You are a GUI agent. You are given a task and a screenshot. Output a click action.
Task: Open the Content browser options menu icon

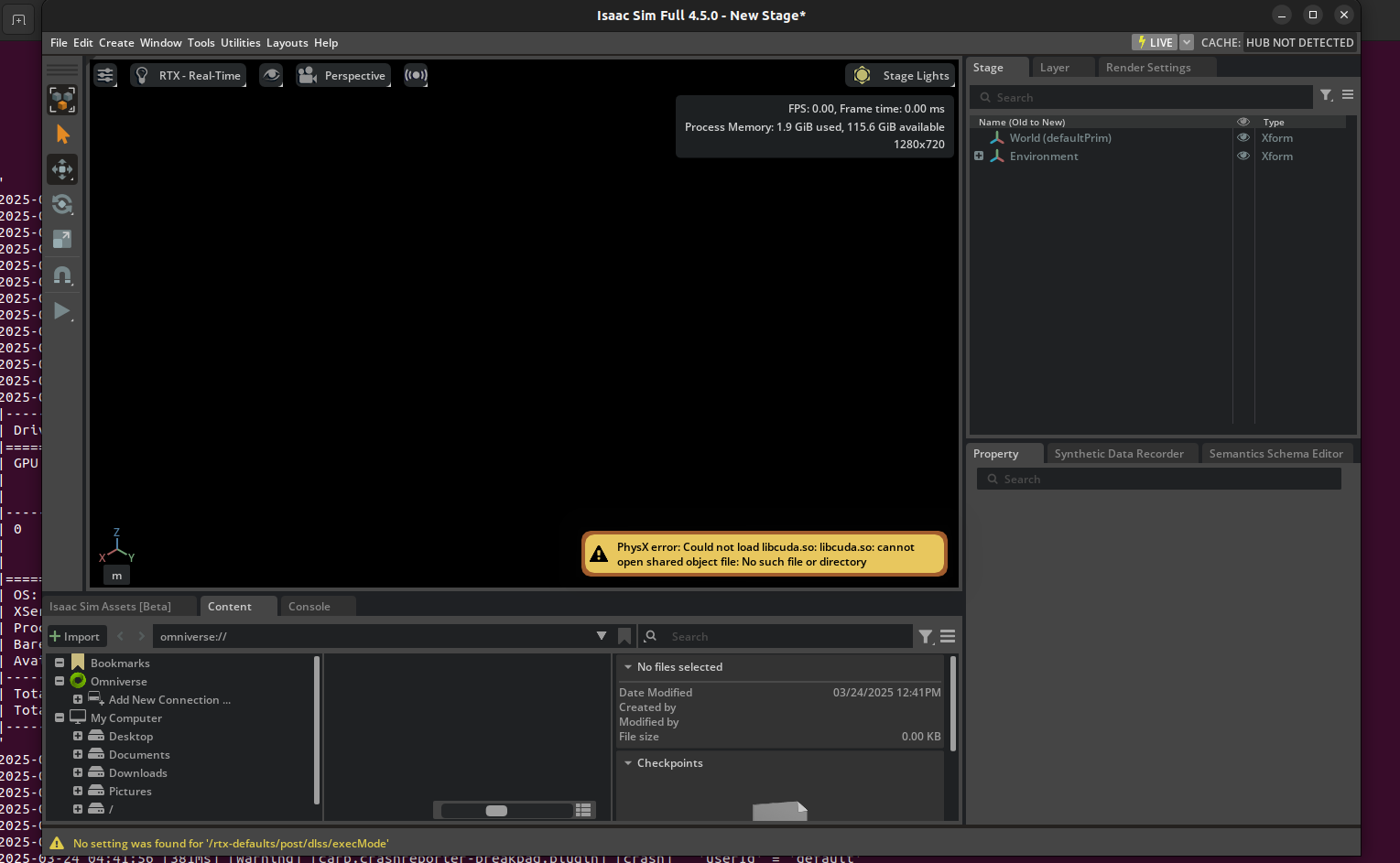948,636
